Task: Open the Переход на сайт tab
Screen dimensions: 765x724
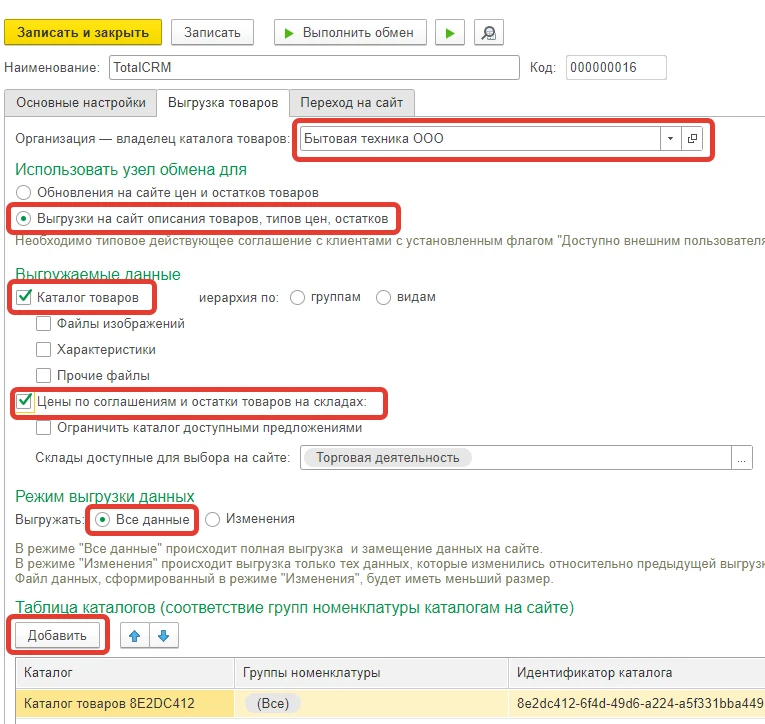Action: tap(352, 103)
